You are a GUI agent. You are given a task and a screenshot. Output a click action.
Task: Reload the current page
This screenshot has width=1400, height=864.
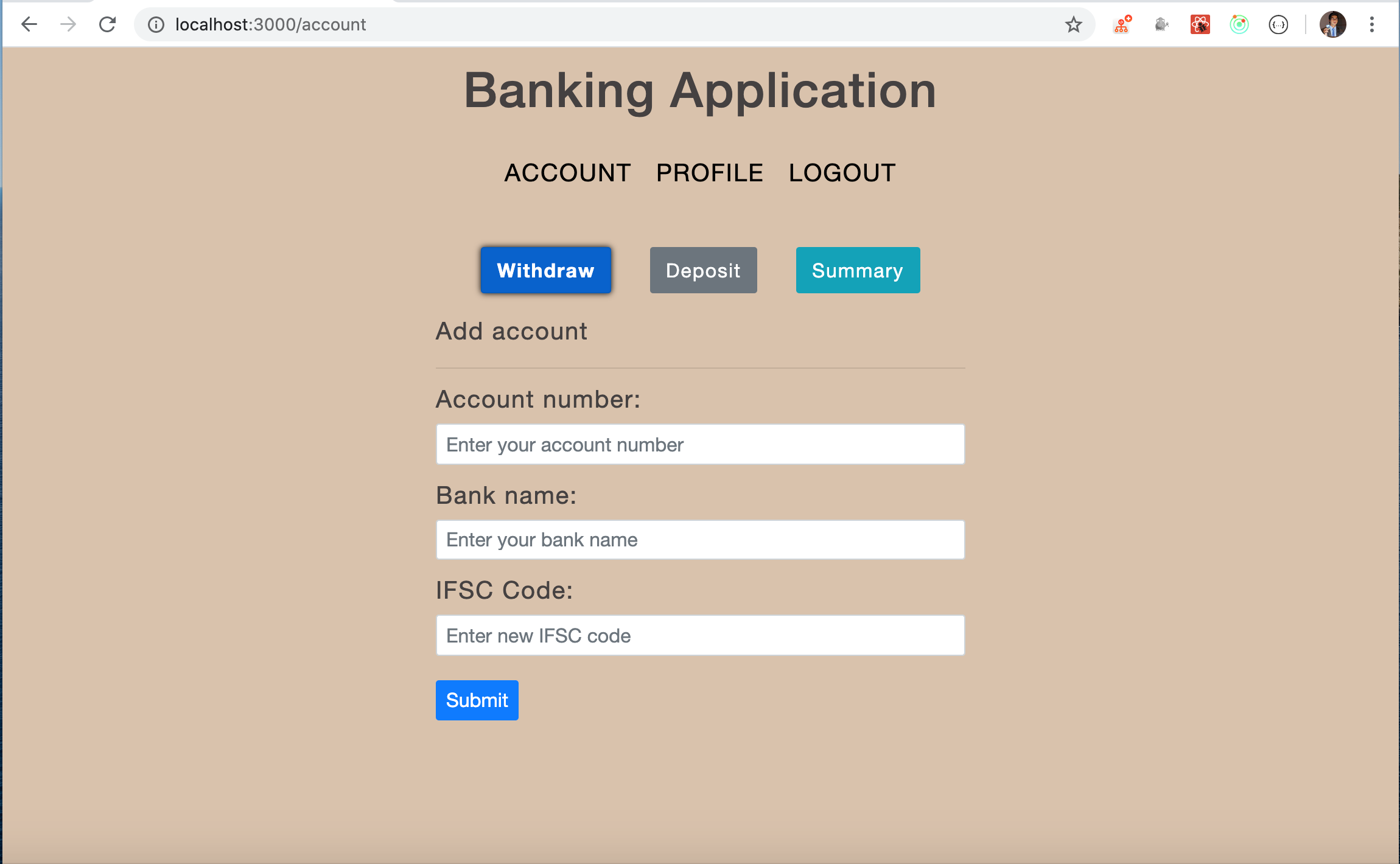[108, 24]
